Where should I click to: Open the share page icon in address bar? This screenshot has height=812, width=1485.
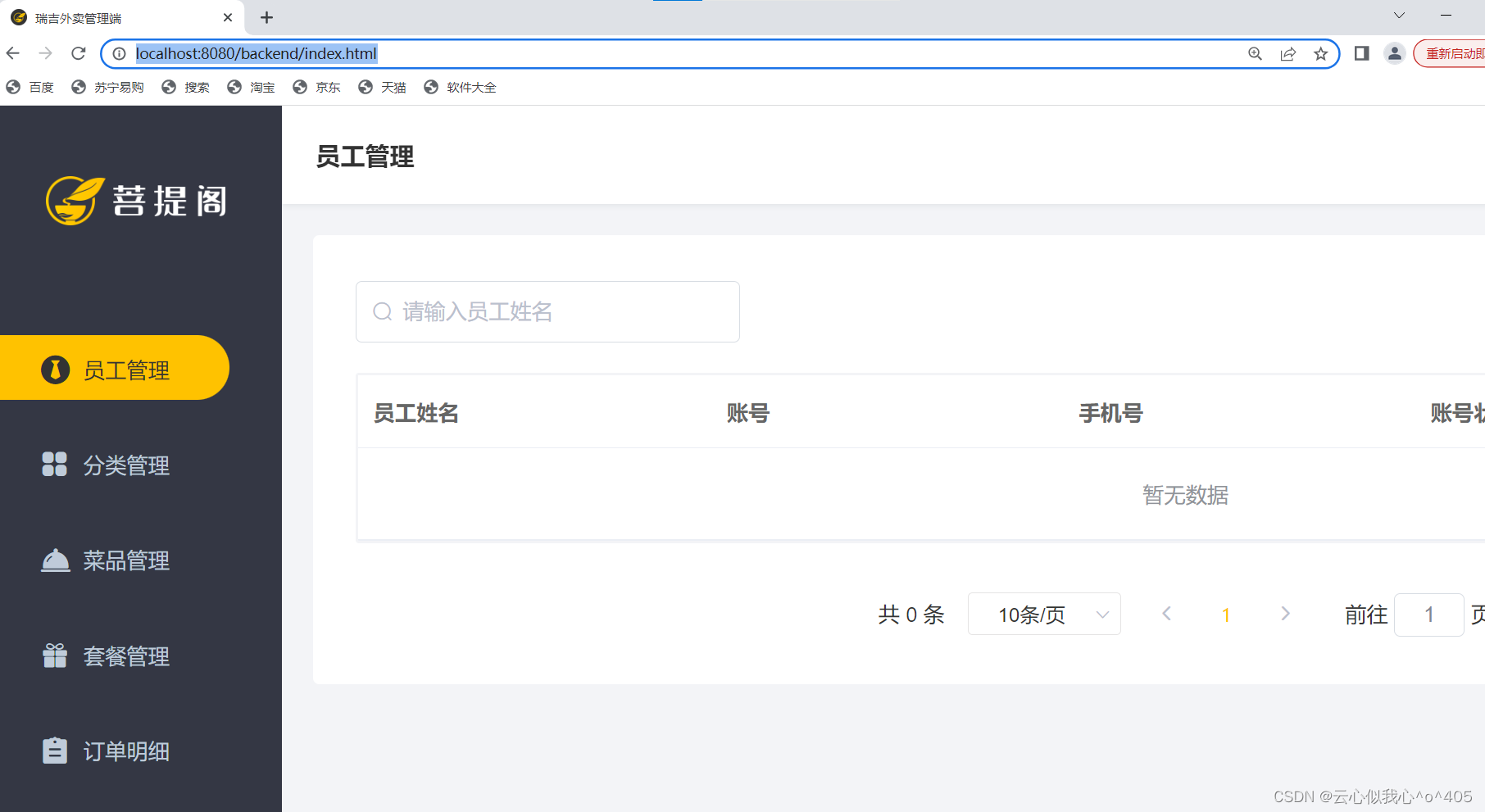[1287, 54]
